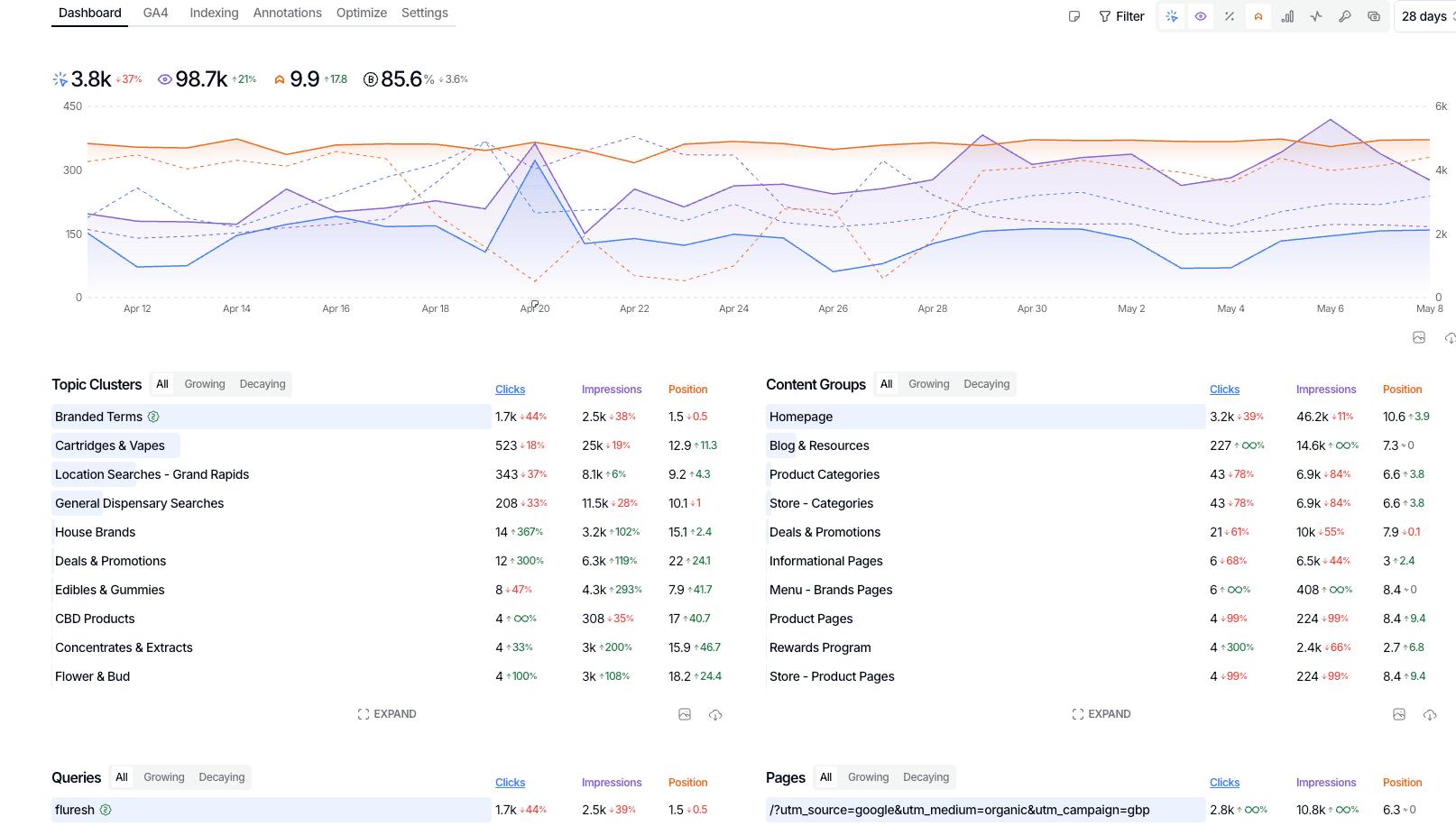
Task: Open the Optimize tab
Action: [362, 13]
